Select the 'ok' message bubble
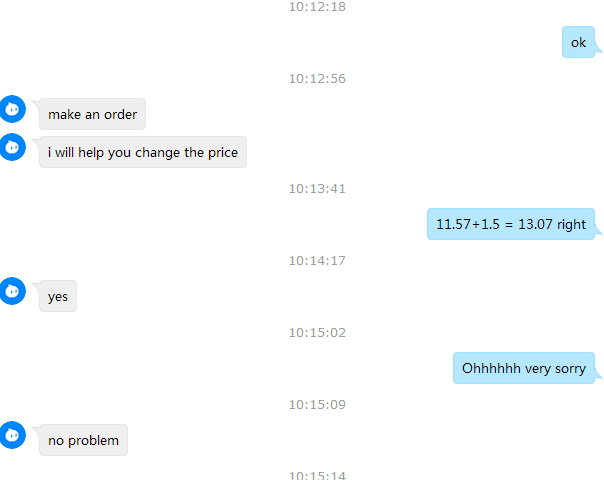Viewport: 604px width, 480px height. (x=578, y=42)
